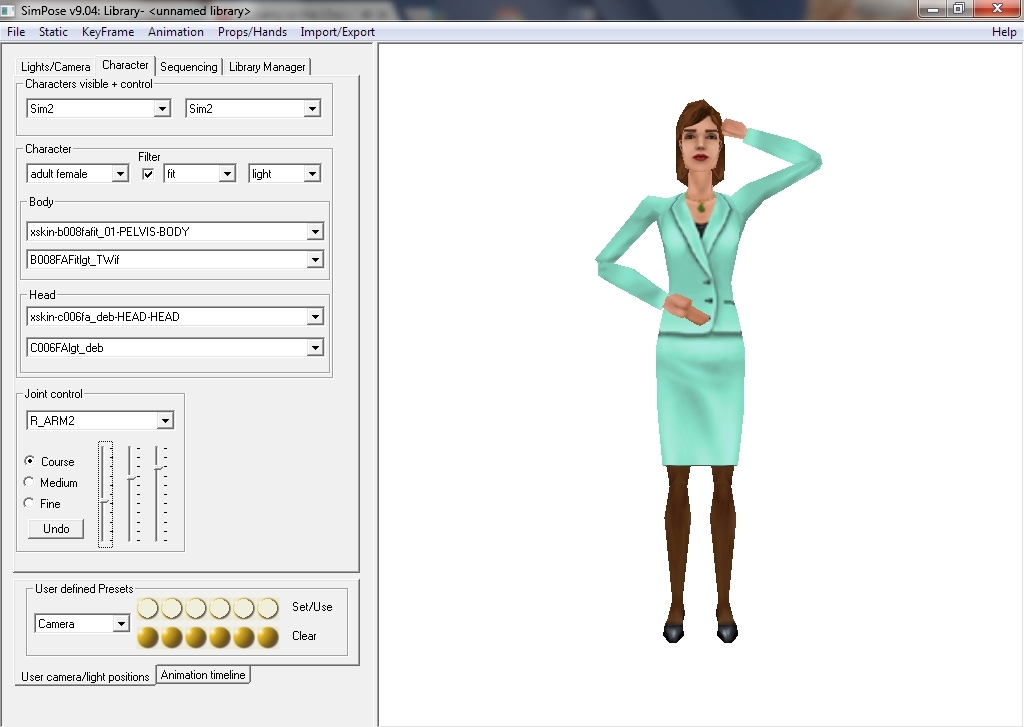Click the SimPose application icon in title bar
Screen dimensions: 1024x727
pyautogui.click(x=10, y=11)
